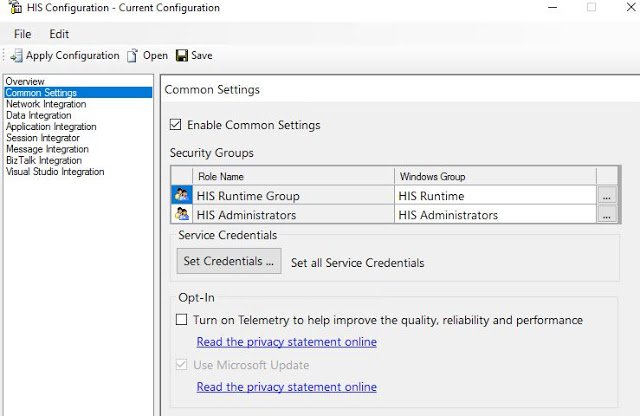Viewport: 640px width, 416px height.
Task: Browse Windows group for HIS Runtime row
Action: click(x=607, y=196)
